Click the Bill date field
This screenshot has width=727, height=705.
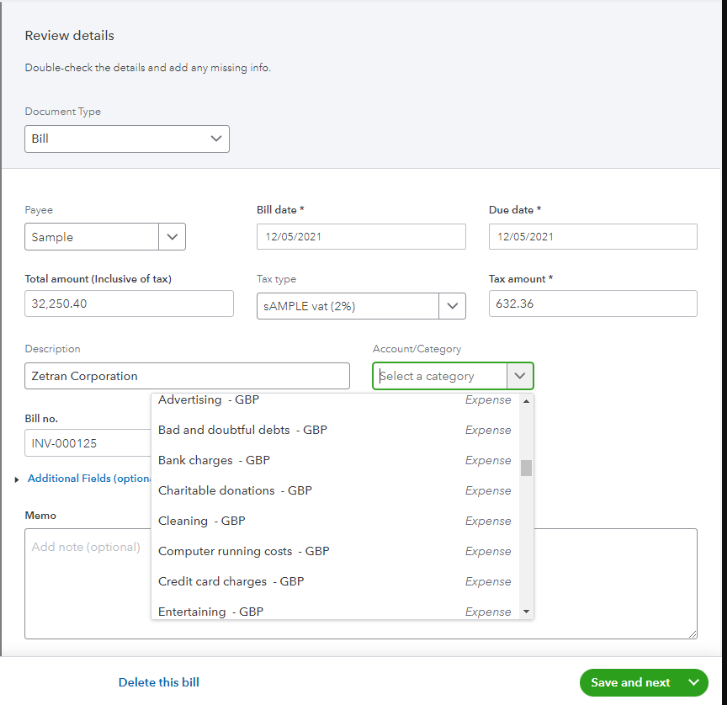(x=361, y=237)
